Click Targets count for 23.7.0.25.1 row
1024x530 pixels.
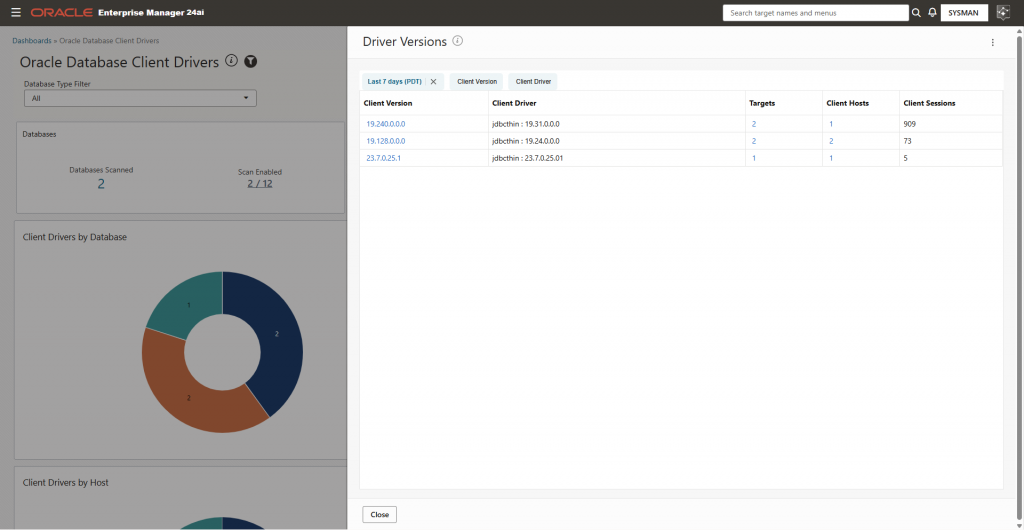[754, 158]
